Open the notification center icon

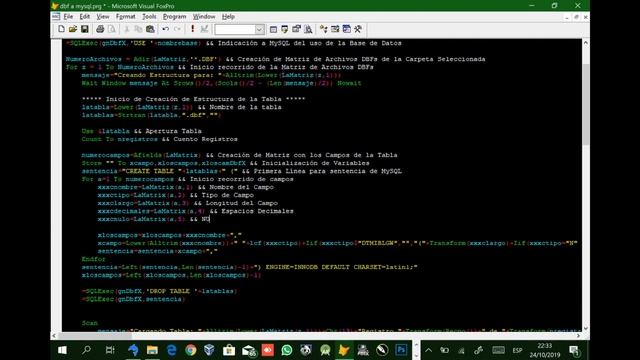click(x=574, y=350)
